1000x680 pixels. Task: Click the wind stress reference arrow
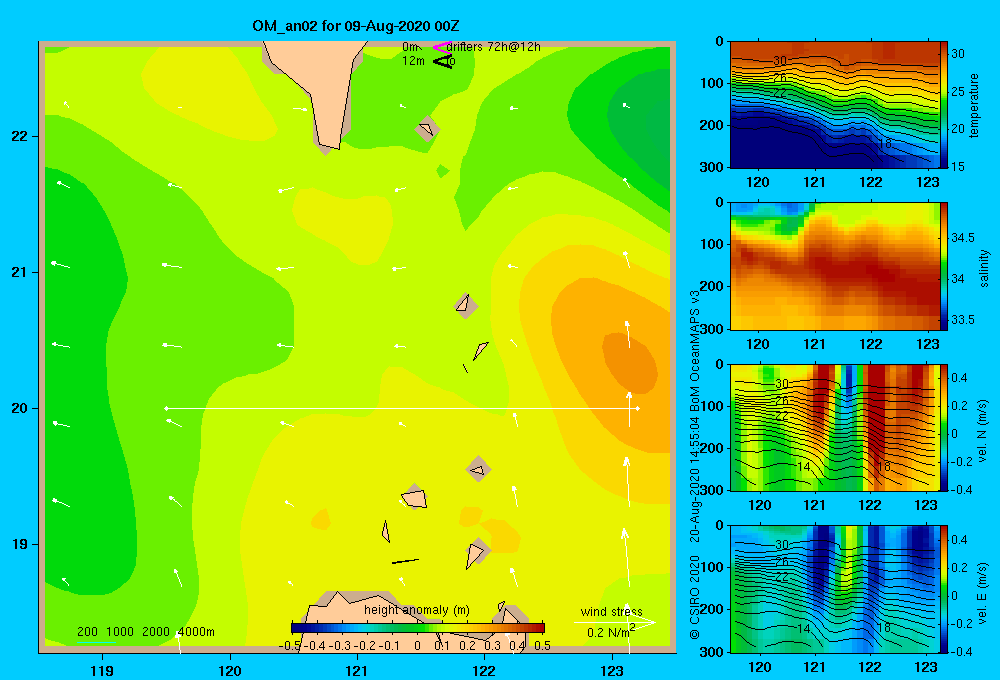[x=614, y=623]
